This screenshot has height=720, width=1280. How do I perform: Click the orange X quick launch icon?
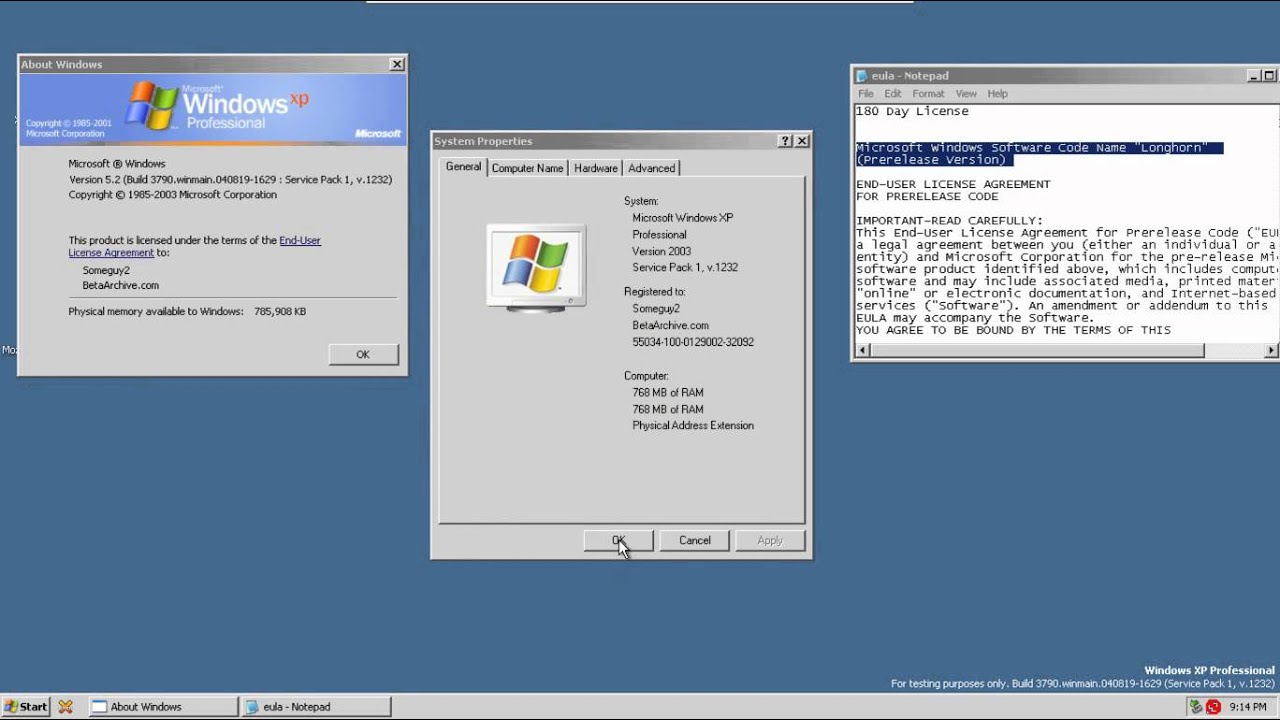coord(65,706)
